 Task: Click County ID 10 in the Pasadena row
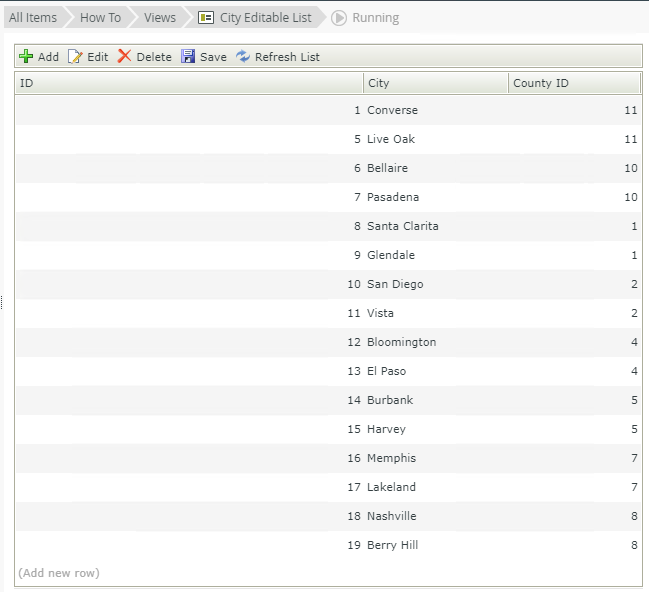coord(631,197)
